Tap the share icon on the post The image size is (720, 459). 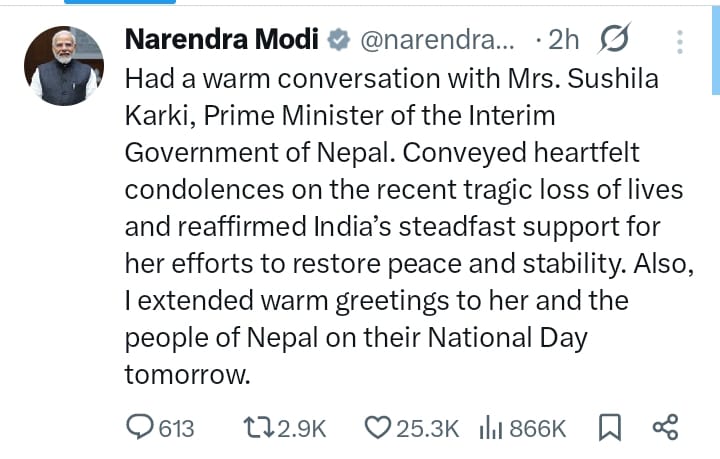pos(665,427)
